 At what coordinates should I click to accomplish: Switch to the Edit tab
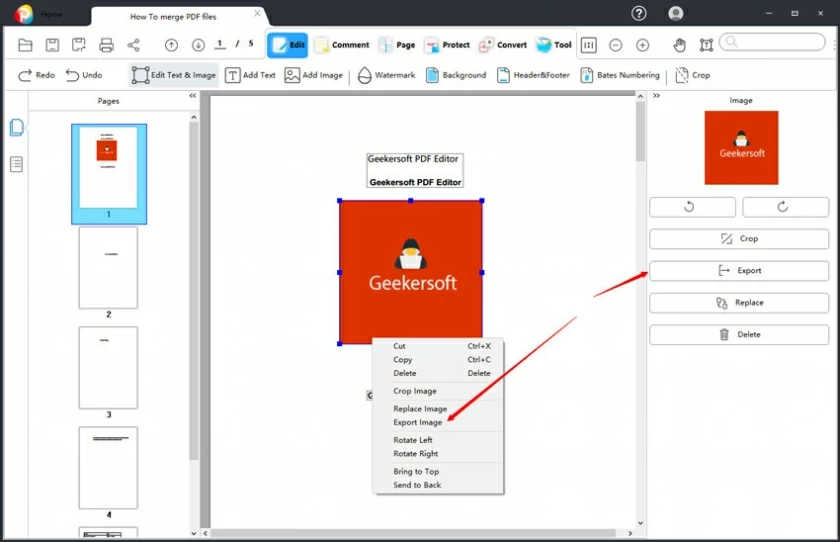coord(288,45)
